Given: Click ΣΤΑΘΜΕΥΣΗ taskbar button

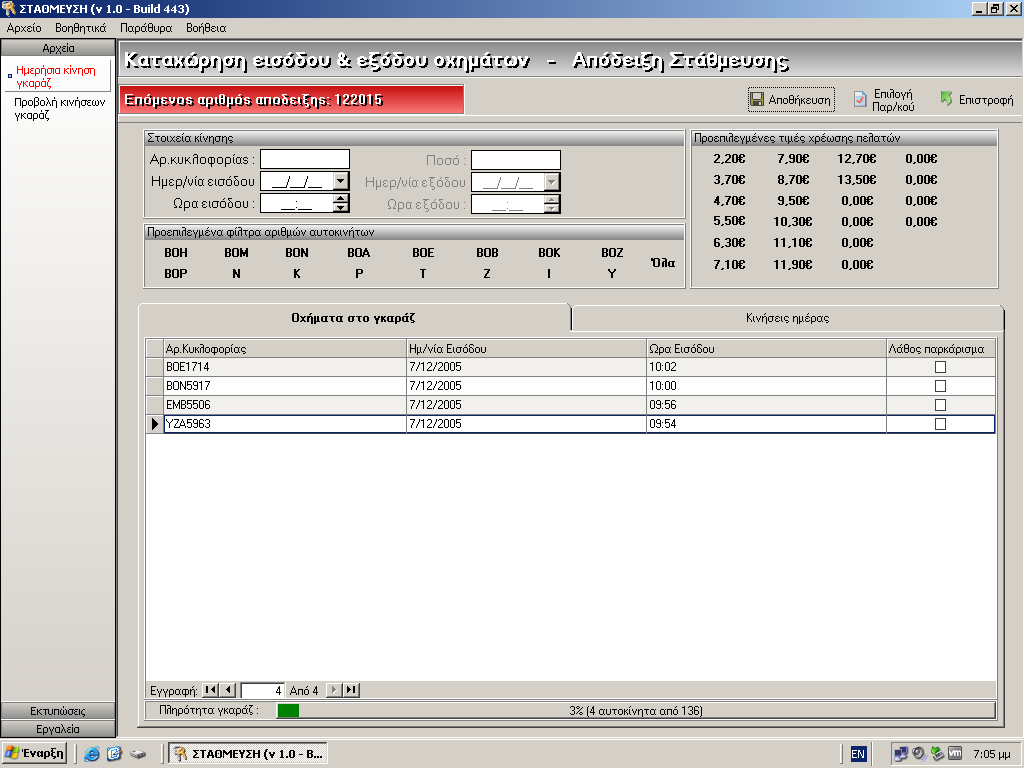Looking at the screenshot, I should 248,754.
